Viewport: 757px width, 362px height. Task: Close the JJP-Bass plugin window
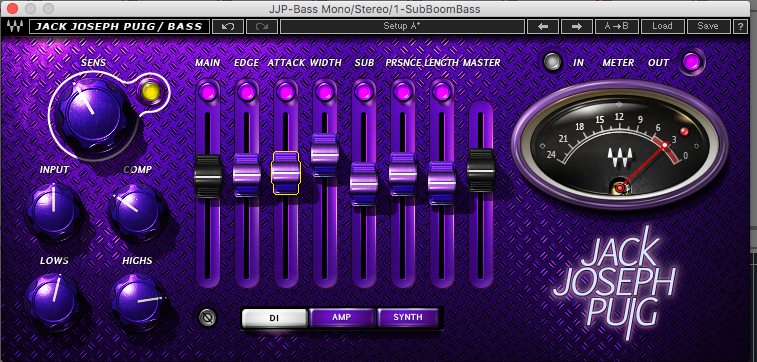point(13,8)
